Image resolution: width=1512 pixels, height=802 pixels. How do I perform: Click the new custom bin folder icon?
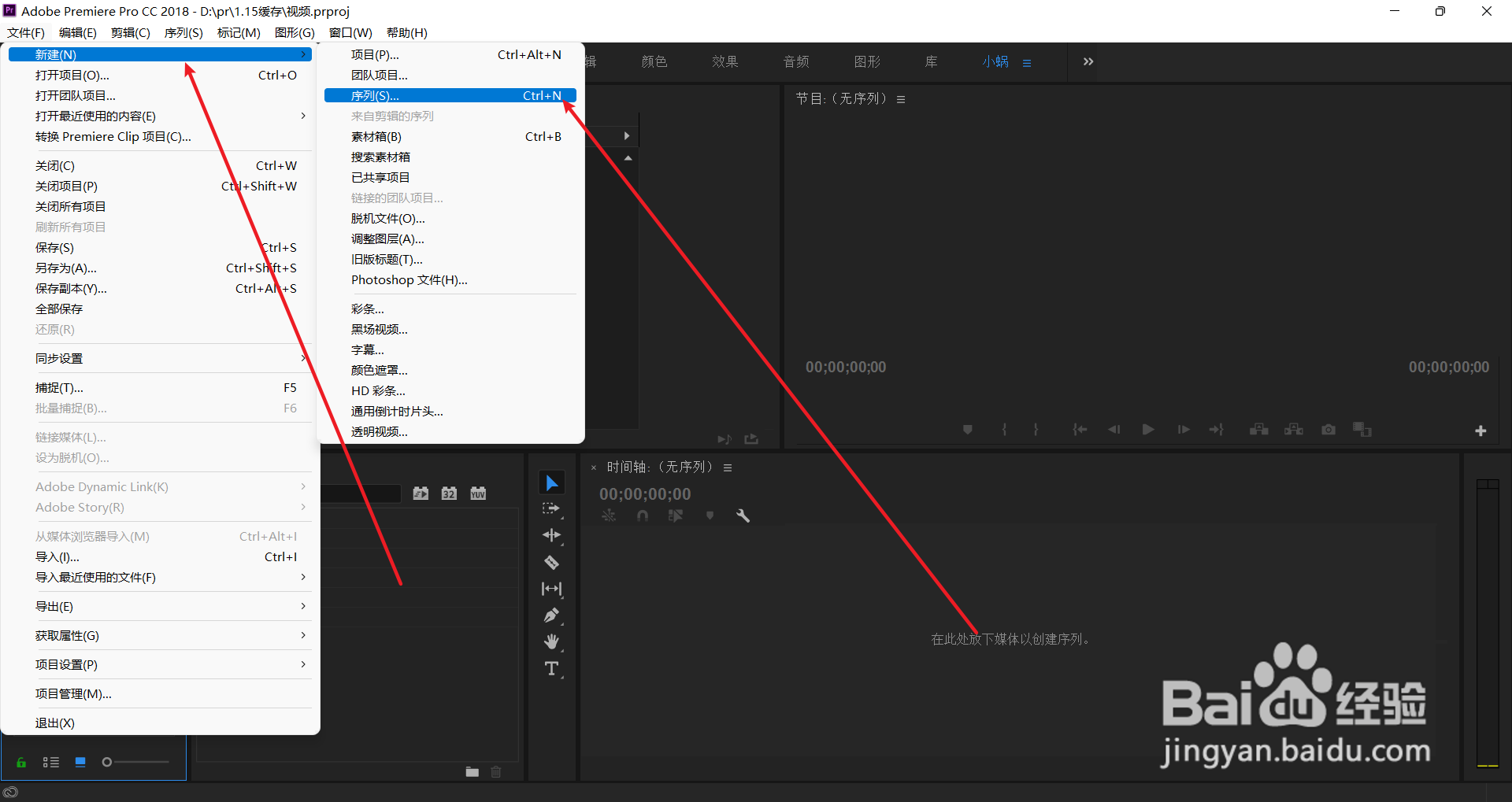click(x=472, y=771)
